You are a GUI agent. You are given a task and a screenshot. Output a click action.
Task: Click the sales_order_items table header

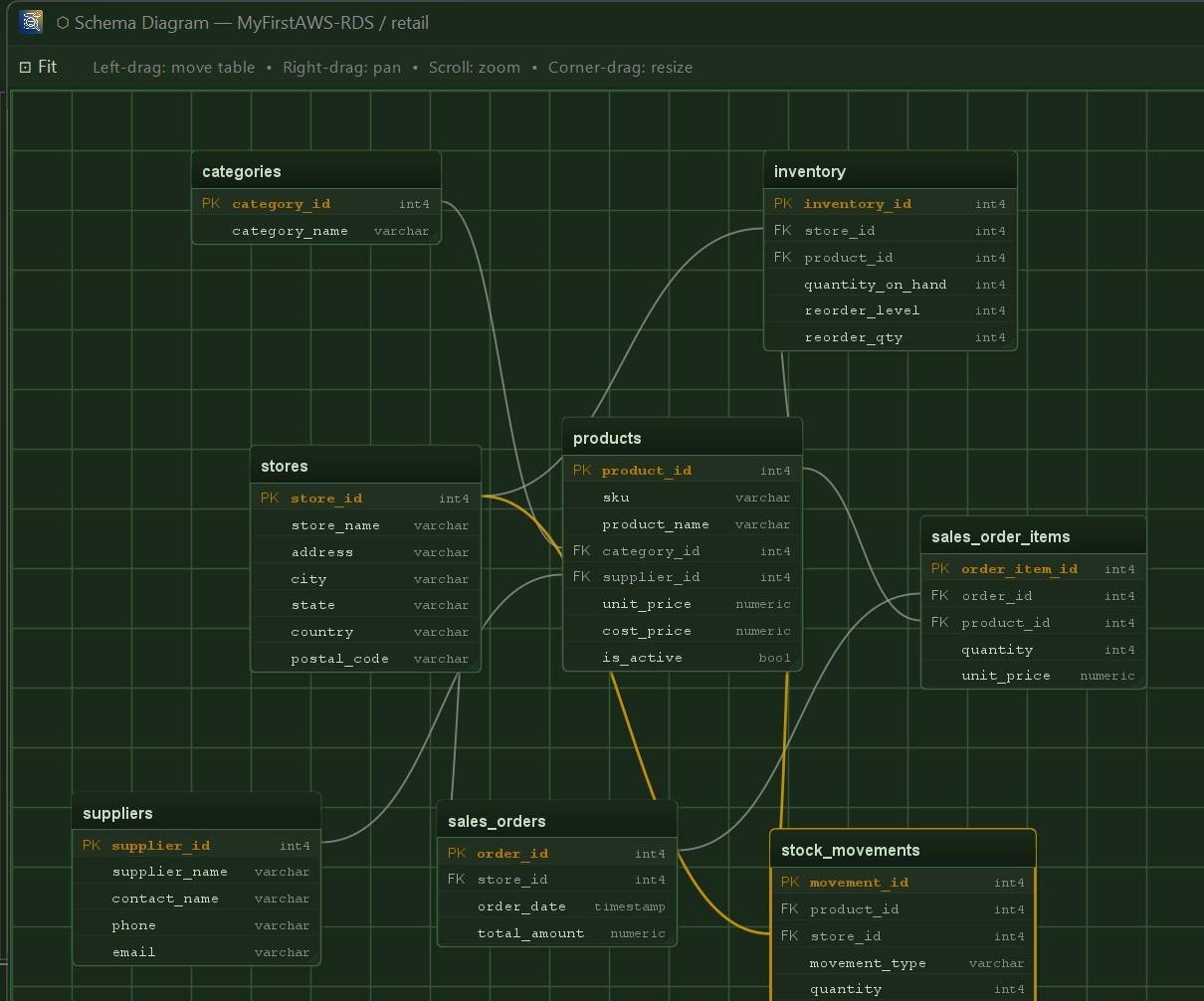pos(1033,536)
